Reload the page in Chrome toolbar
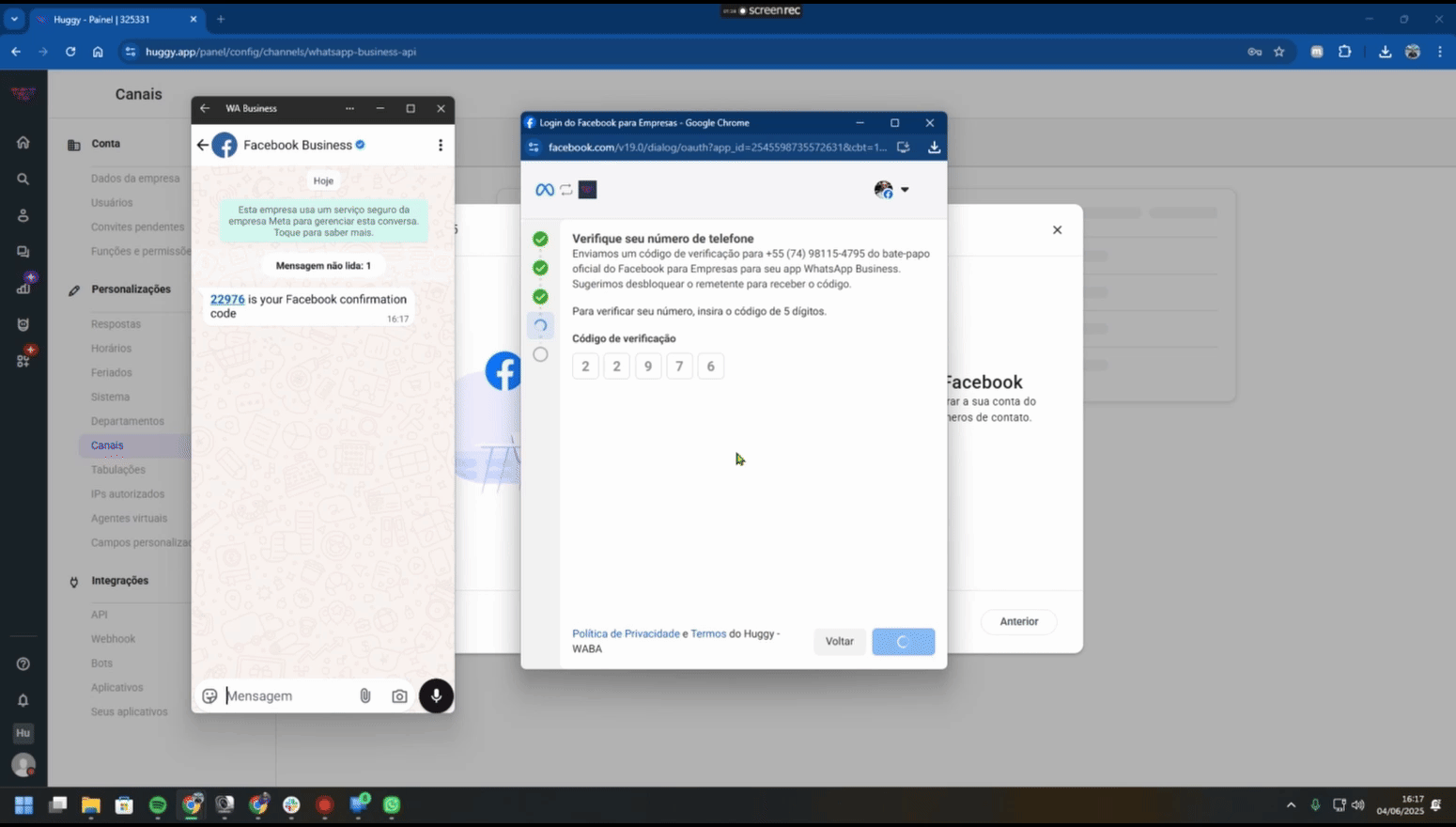The width and height of the screenshot is (1456, 827). click(70, 52)
